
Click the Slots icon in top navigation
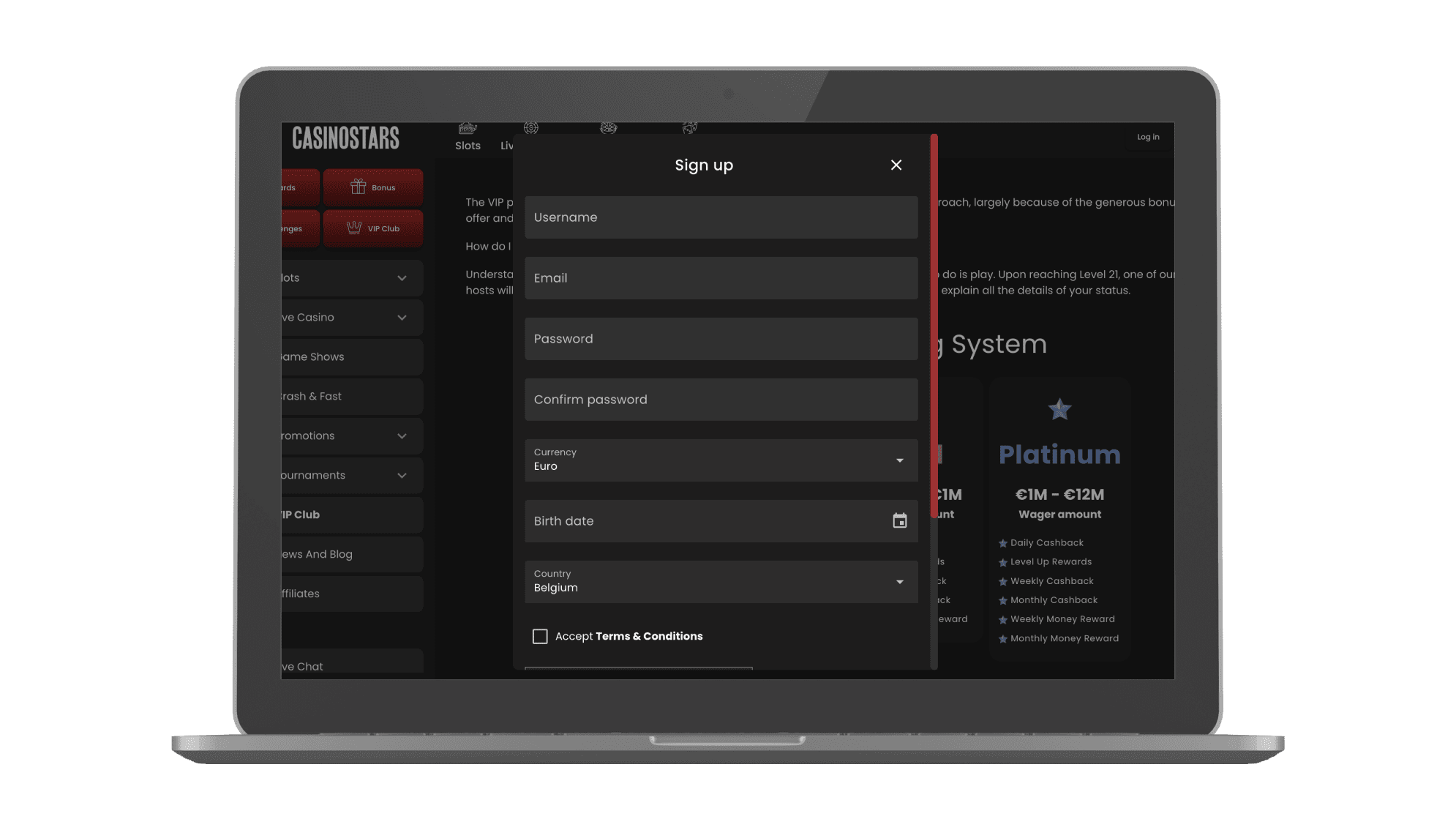pyautogui.click(x=468, y=129)
